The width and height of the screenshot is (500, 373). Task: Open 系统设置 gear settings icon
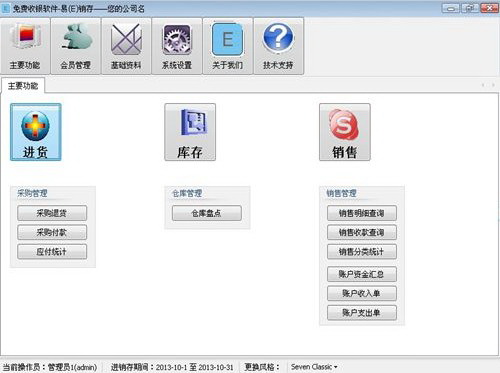[x=177, y=46]
